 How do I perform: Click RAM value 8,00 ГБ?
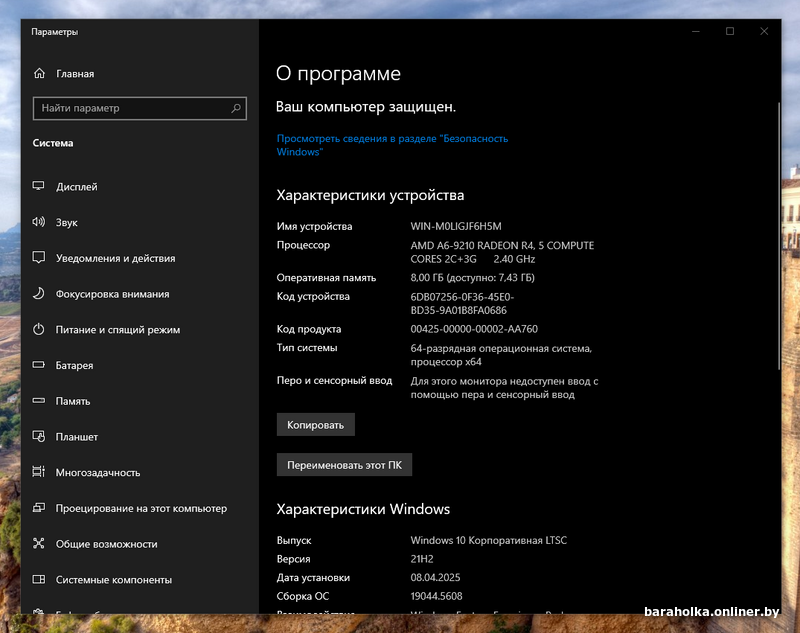coord(472,277)
